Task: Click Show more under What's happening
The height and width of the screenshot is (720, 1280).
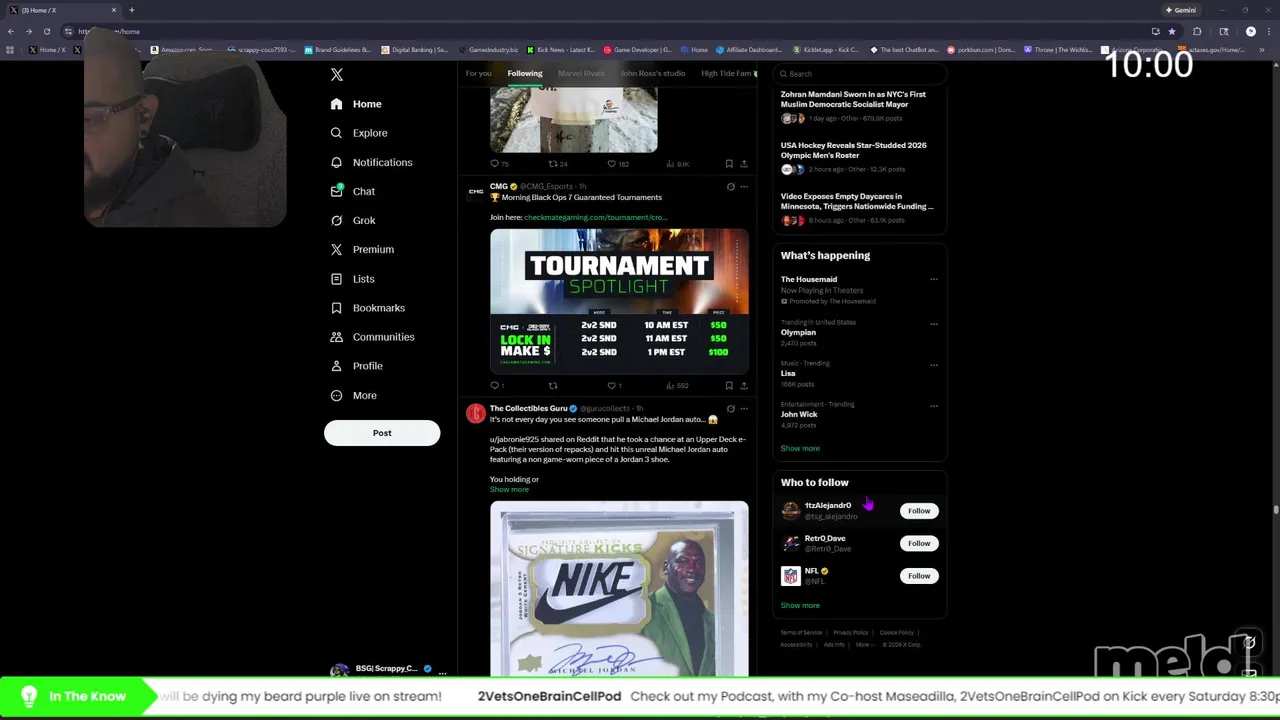Action: coord(800,448)
